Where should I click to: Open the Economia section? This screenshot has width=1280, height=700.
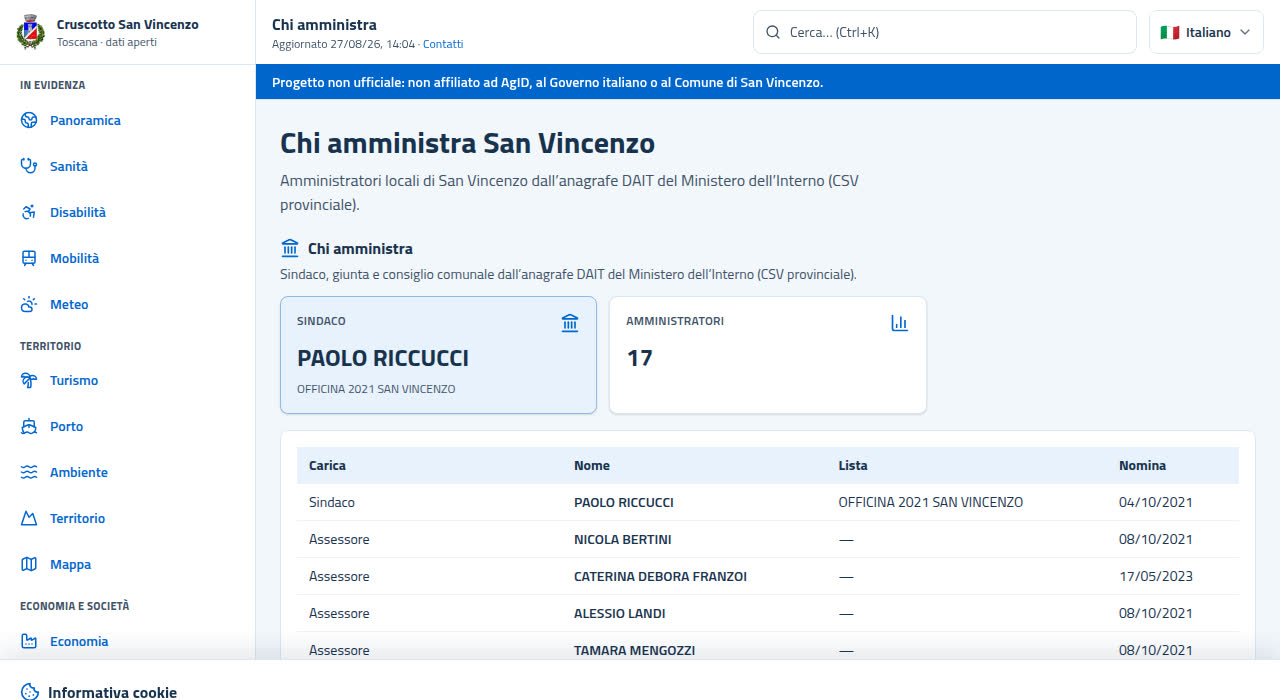(x=127, y=642)
